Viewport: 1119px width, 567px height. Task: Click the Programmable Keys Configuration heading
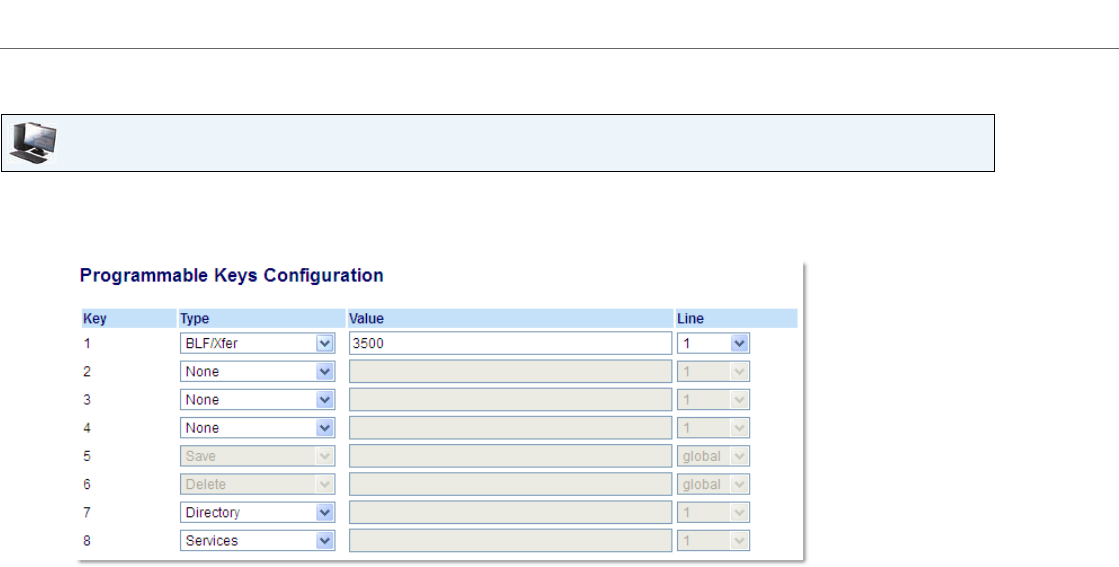tap(232, 275)
